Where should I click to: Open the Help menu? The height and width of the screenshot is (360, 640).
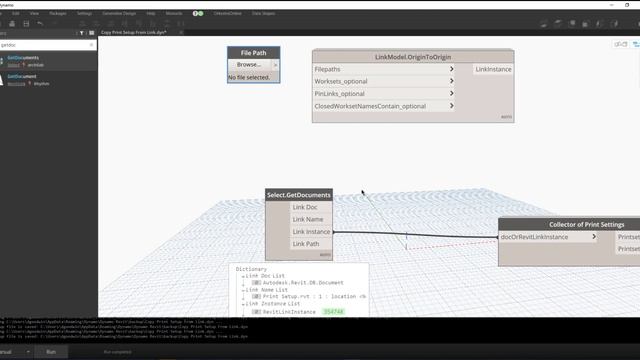tap(151, 13)
